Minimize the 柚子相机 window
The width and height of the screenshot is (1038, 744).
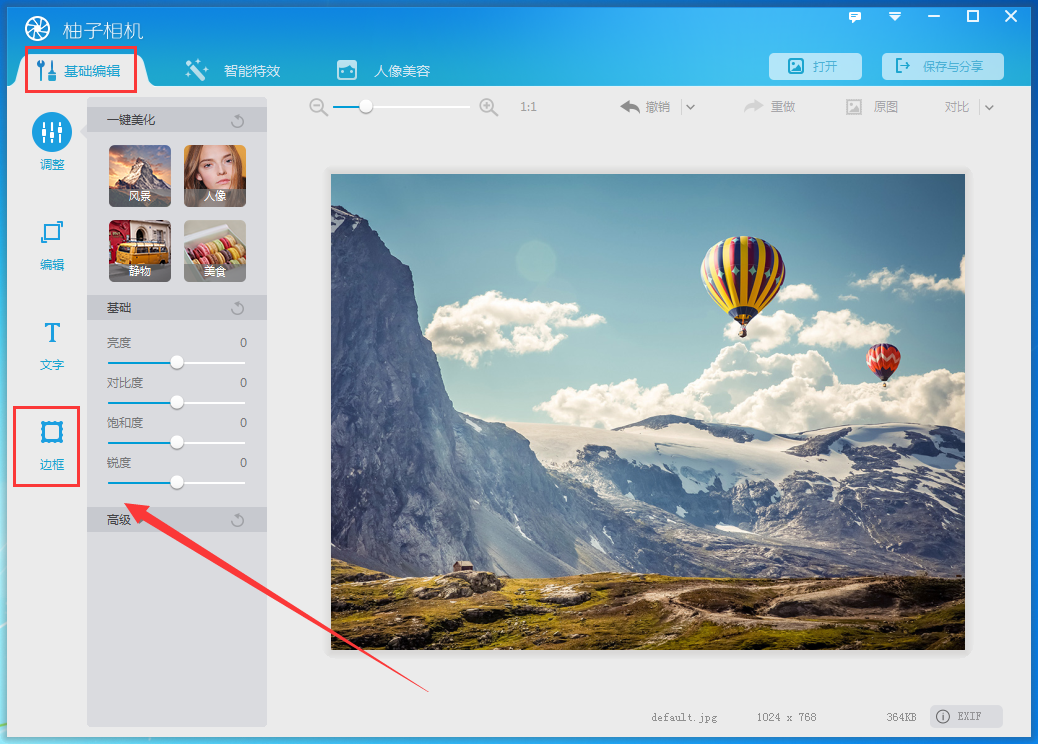coord(934,17)
